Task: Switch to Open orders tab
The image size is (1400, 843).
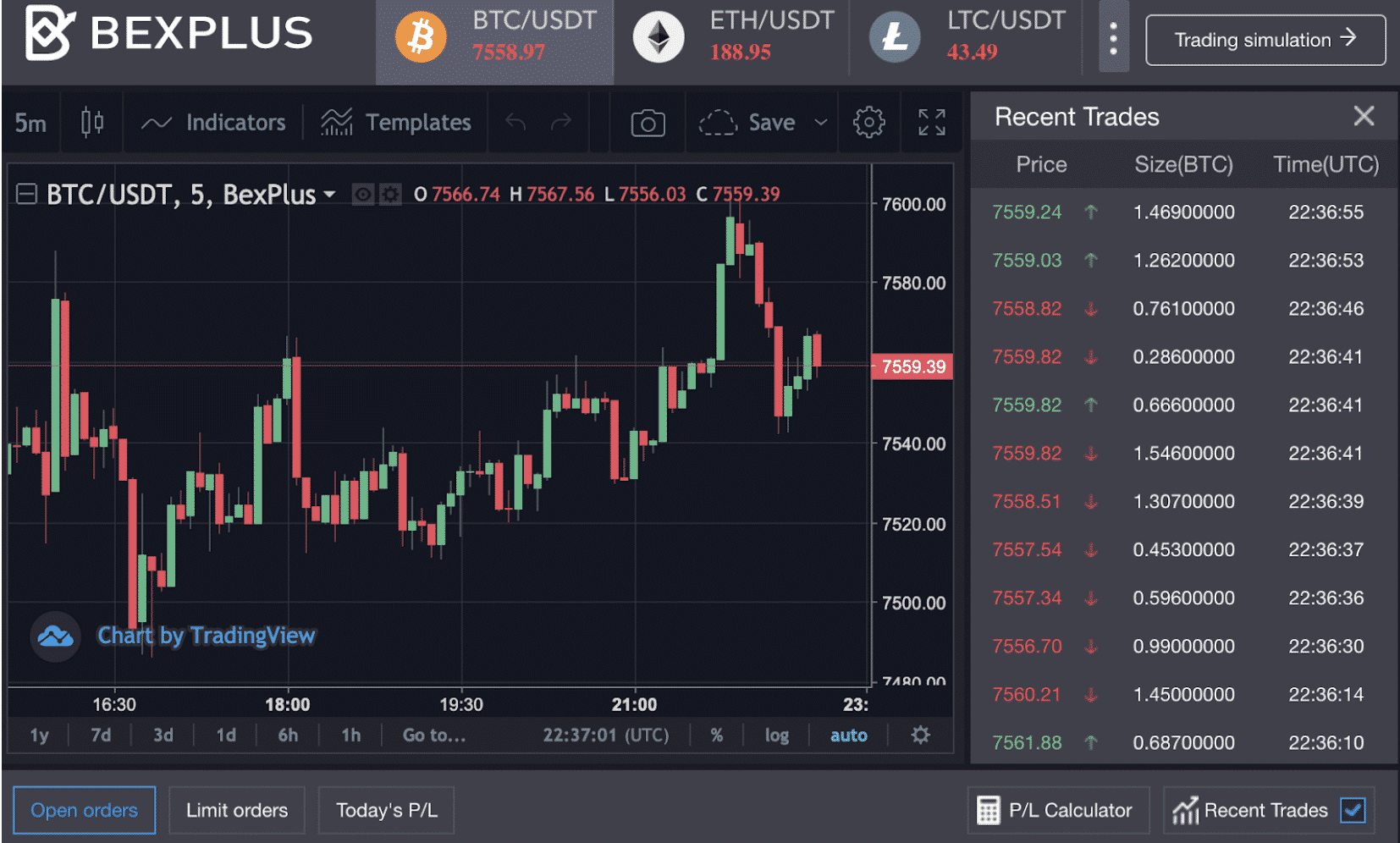Action: [85, 810]
